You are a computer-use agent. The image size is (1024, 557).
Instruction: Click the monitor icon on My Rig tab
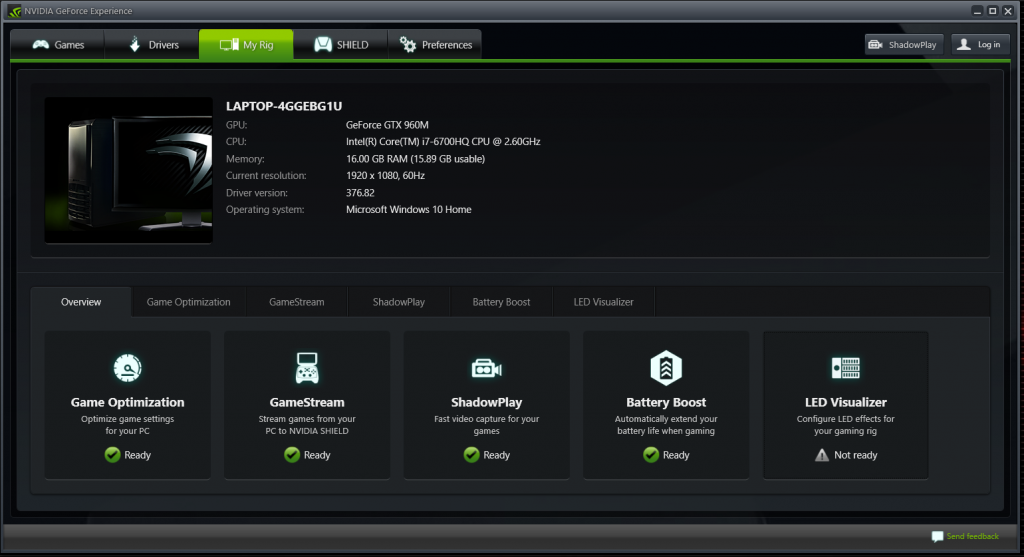(229, 44)
